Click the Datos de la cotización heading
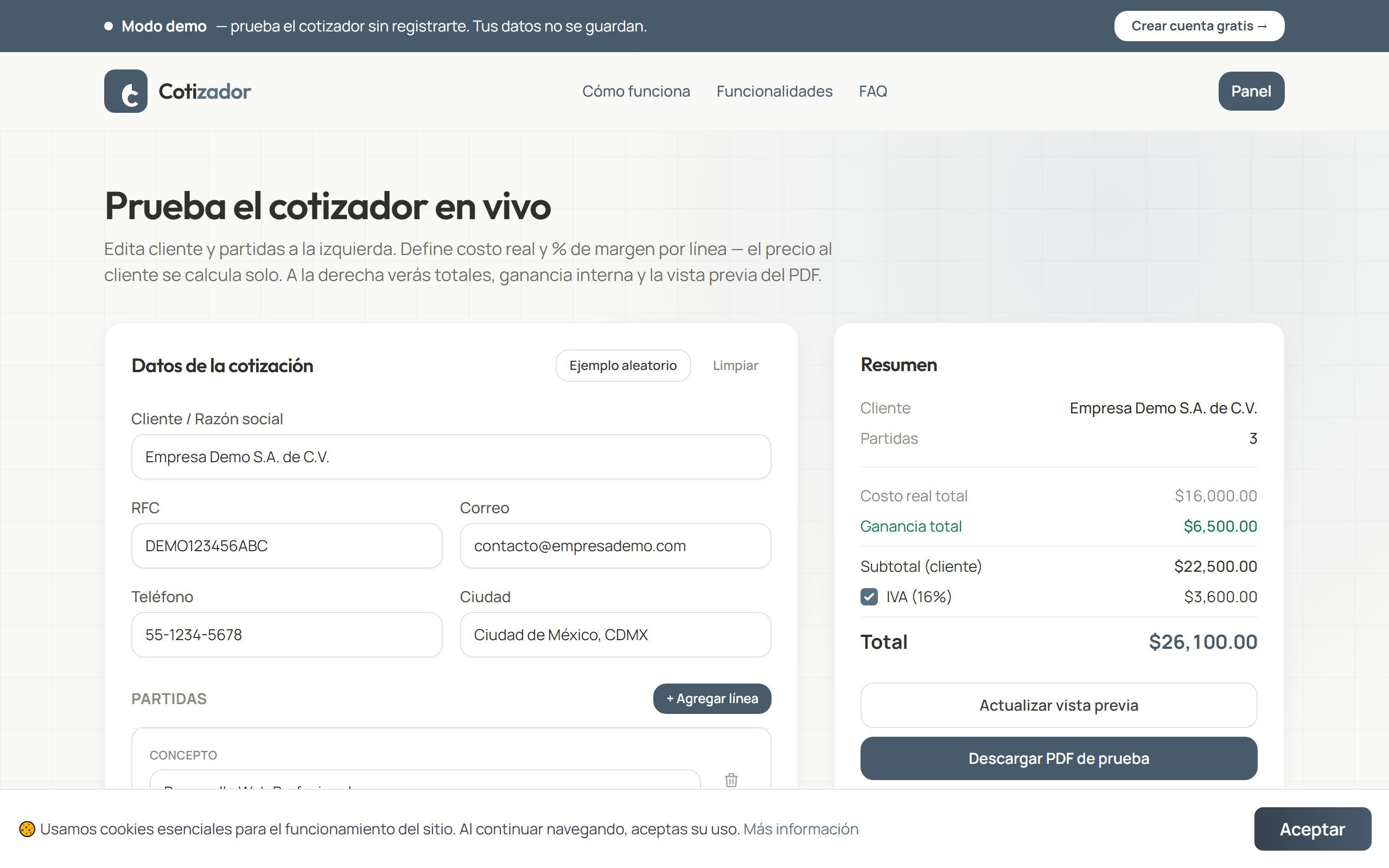This screenshot has width=1389, height=868. [222, 366]
